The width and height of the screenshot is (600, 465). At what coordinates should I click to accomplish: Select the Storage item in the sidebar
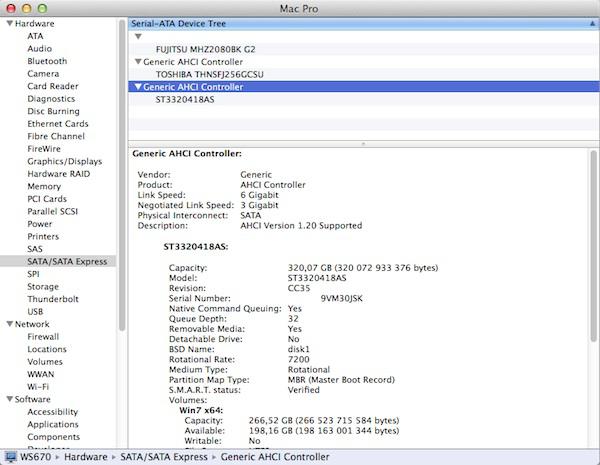tap(45, 286)
